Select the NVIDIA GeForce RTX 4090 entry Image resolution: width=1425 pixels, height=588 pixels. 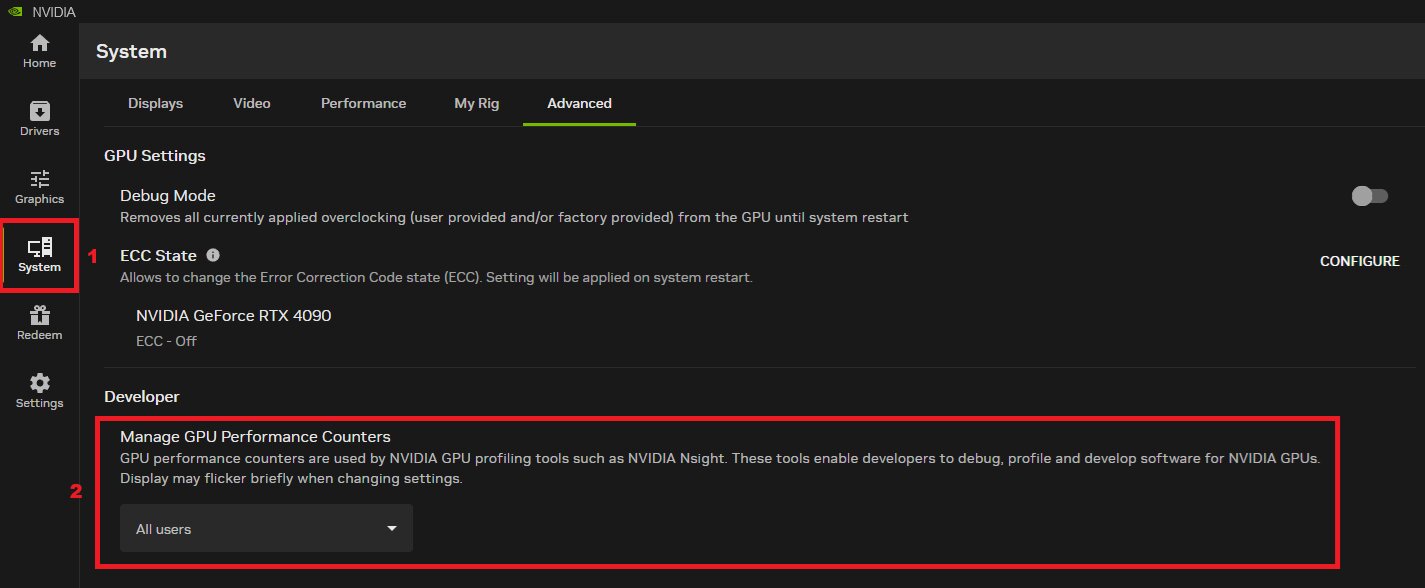(x=233, y=316)
